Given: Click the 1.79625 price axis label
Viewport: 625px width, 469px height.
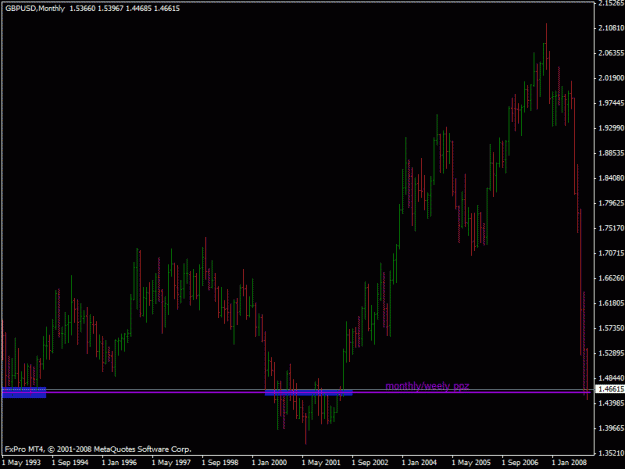Looking at the screenshot, I should pos(611,203).
